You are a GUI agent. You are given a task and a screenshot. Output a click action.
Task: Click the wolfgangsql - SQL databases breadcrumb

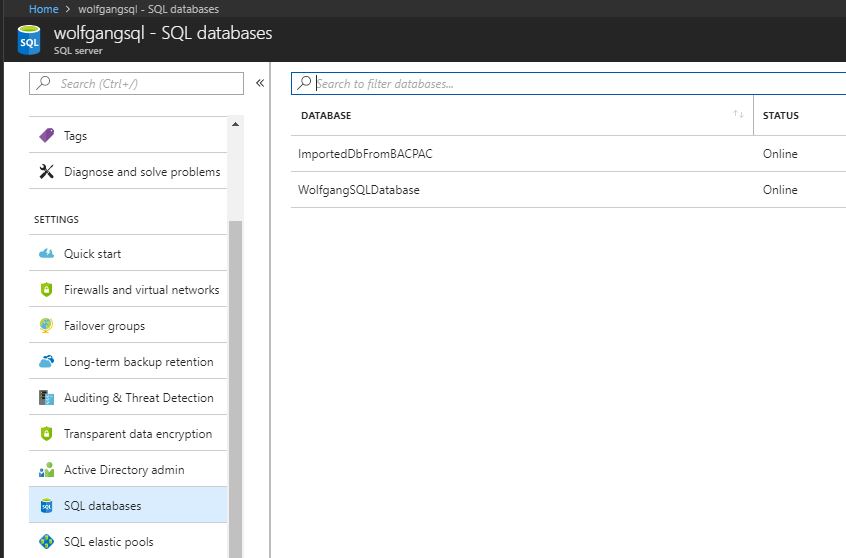(x=148, y=9)
